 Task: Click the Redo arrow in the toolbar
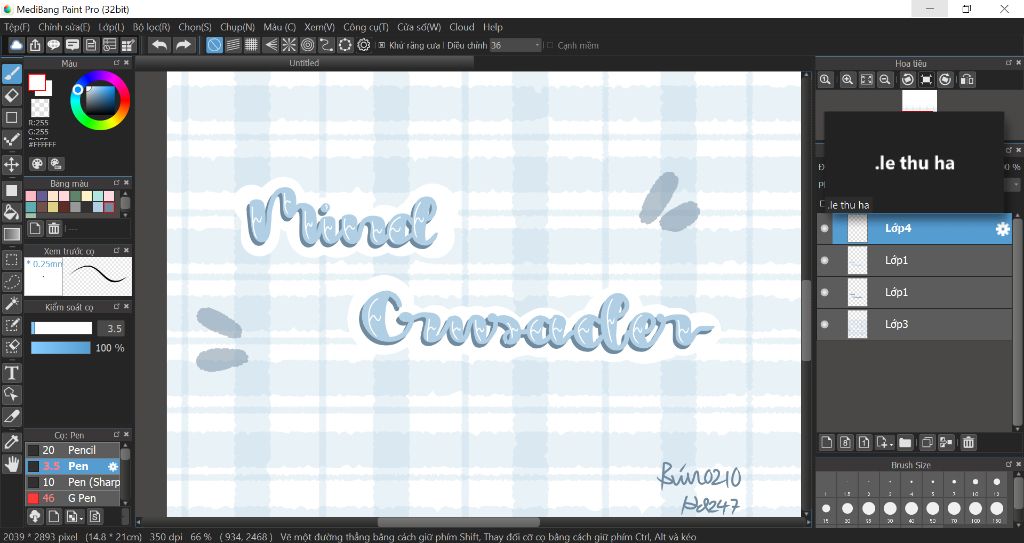(x=183, y=44)
